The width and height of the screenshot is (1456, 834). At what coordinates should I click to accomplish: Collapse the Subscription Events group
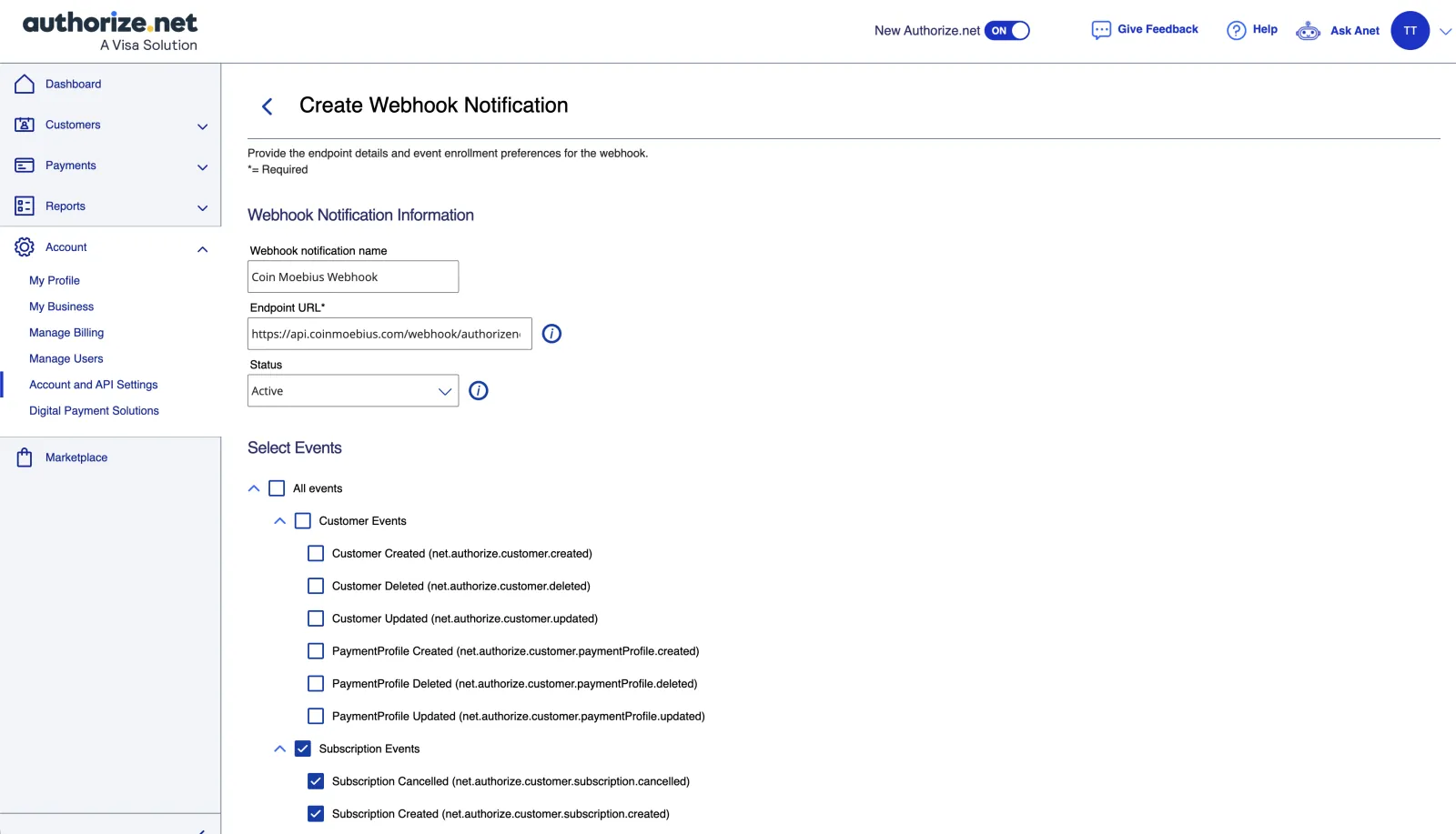click(279, 749)
